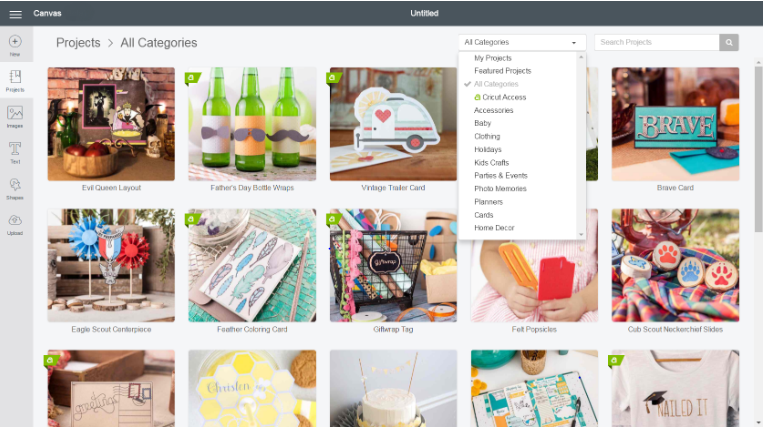Click the search magnifier button
Viewport: 765px width, 429px height.
click(x=729, y=42)
